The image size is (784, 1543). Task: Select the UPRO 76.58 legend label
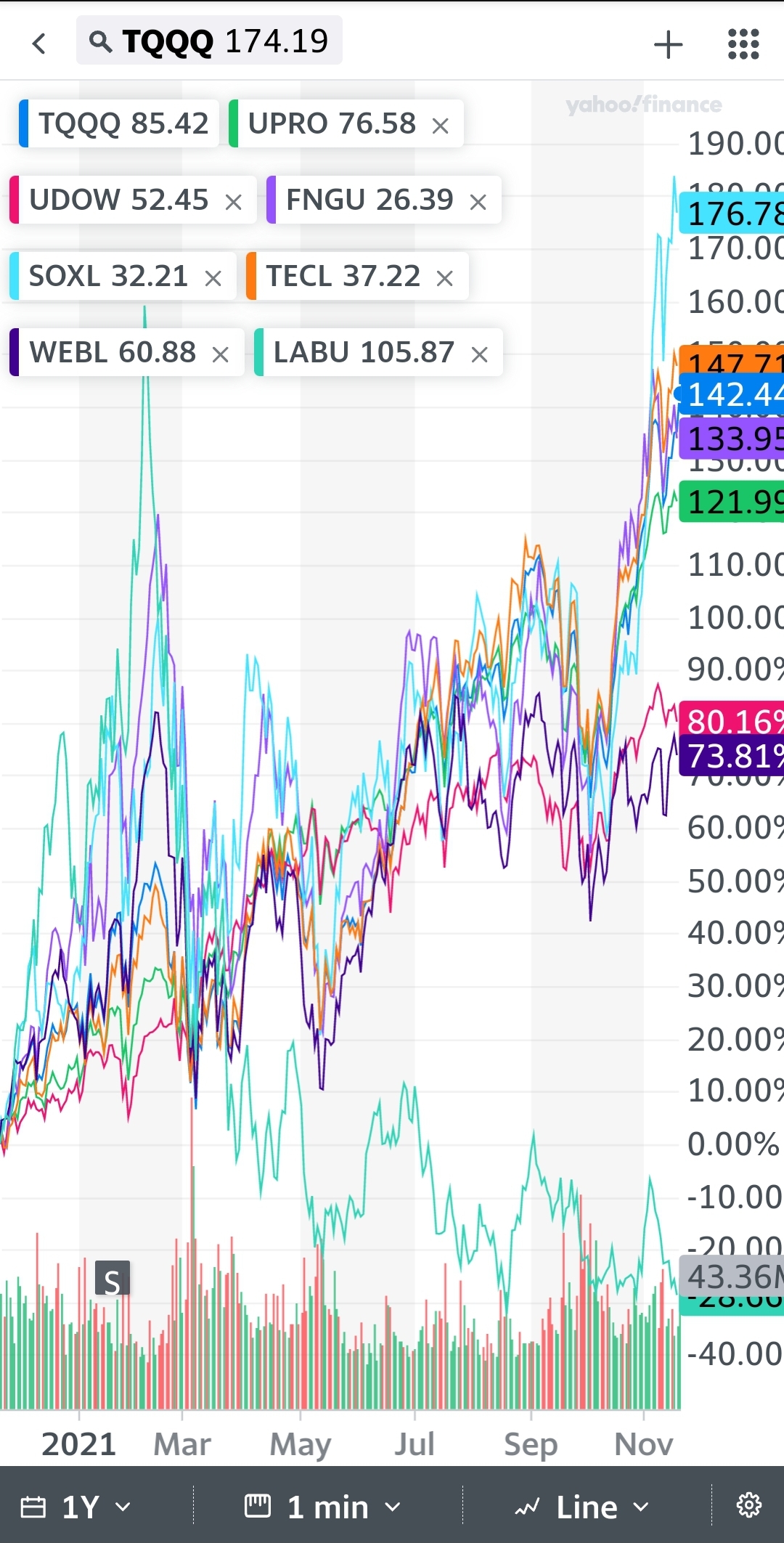pos(332,123)
